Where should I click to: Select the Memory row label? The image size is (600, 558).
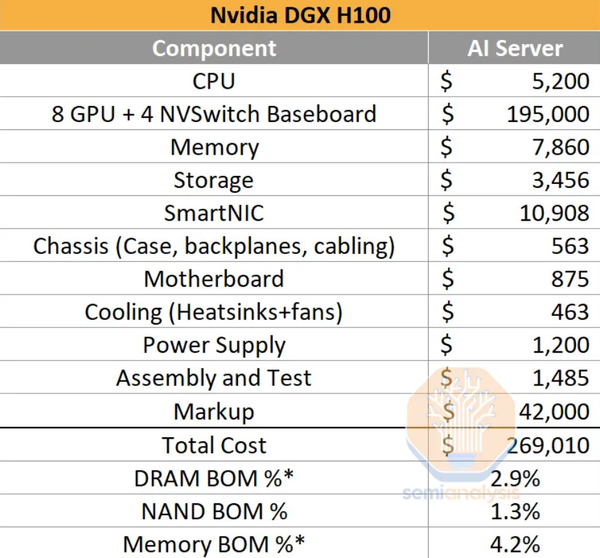pos(214,147)
